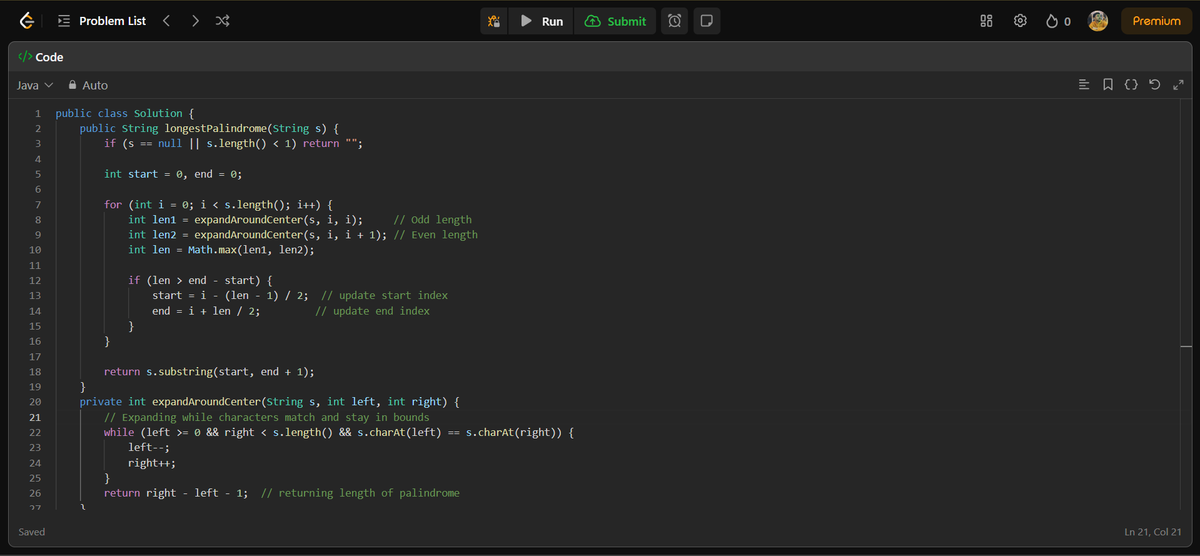Screen dimensions: 1200x556
Task: Click 'return s.substring(start, end + 1);' line
Action: [x=209, y=372]
